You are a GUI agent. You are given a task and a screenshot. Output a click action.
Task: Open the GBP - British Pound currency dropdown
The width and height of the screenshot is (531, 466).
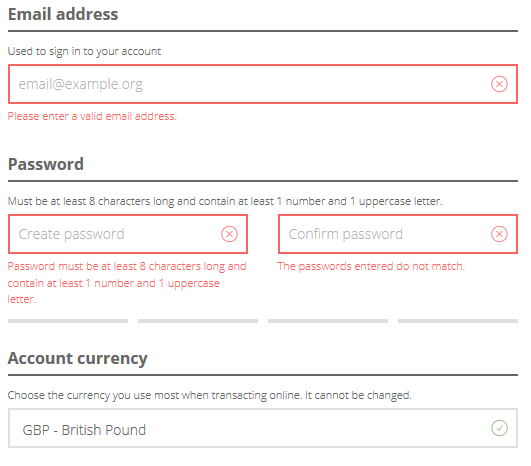263,428
